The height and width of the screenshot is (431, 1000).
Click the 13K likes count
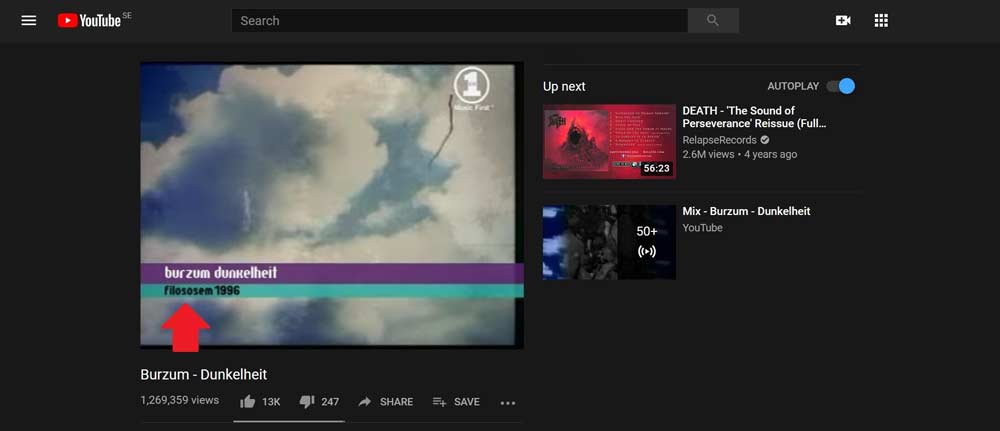point(271,402)
